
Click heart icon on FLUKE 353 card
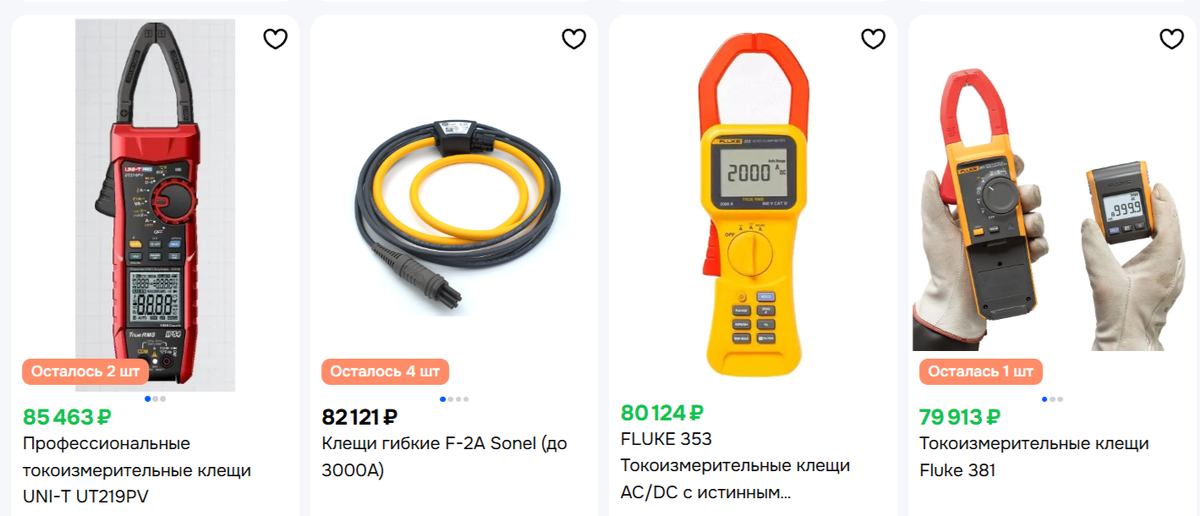point(873,39)
